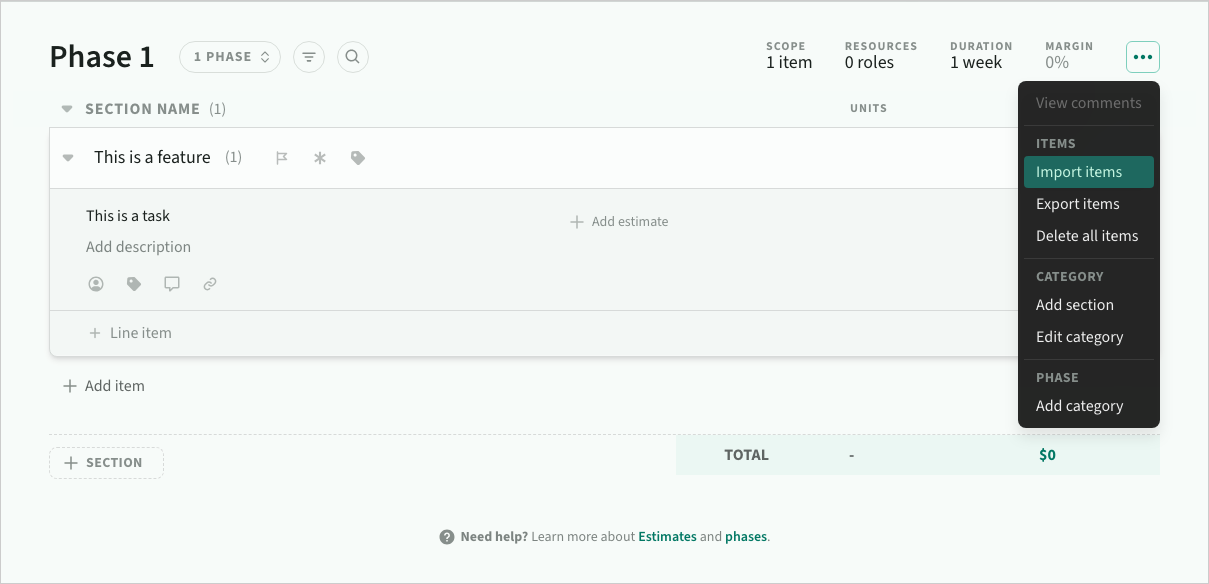The image size is (1209, 584).
Task: Click the tag icon next to the feature
Action: 358,158
